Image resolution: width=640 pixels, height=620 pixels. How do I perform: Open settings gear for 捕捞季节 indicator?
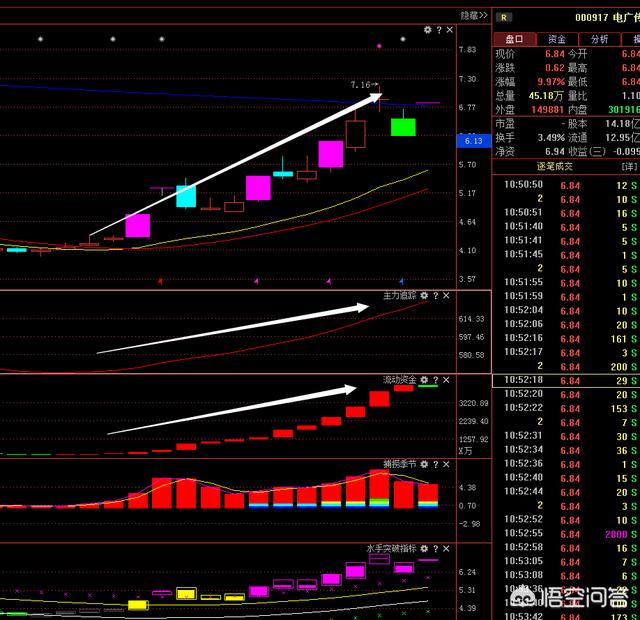click(x=425, y=465)
